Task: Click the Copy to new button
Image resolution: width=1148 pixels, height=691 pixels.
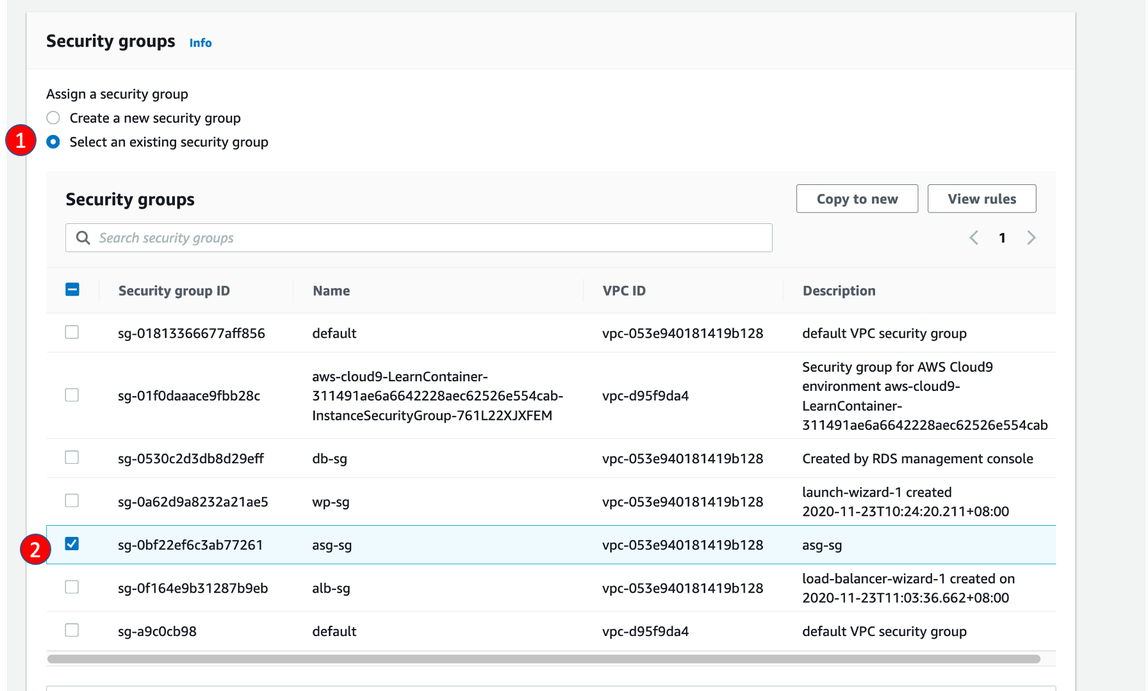Action: [x=857, y=199]
